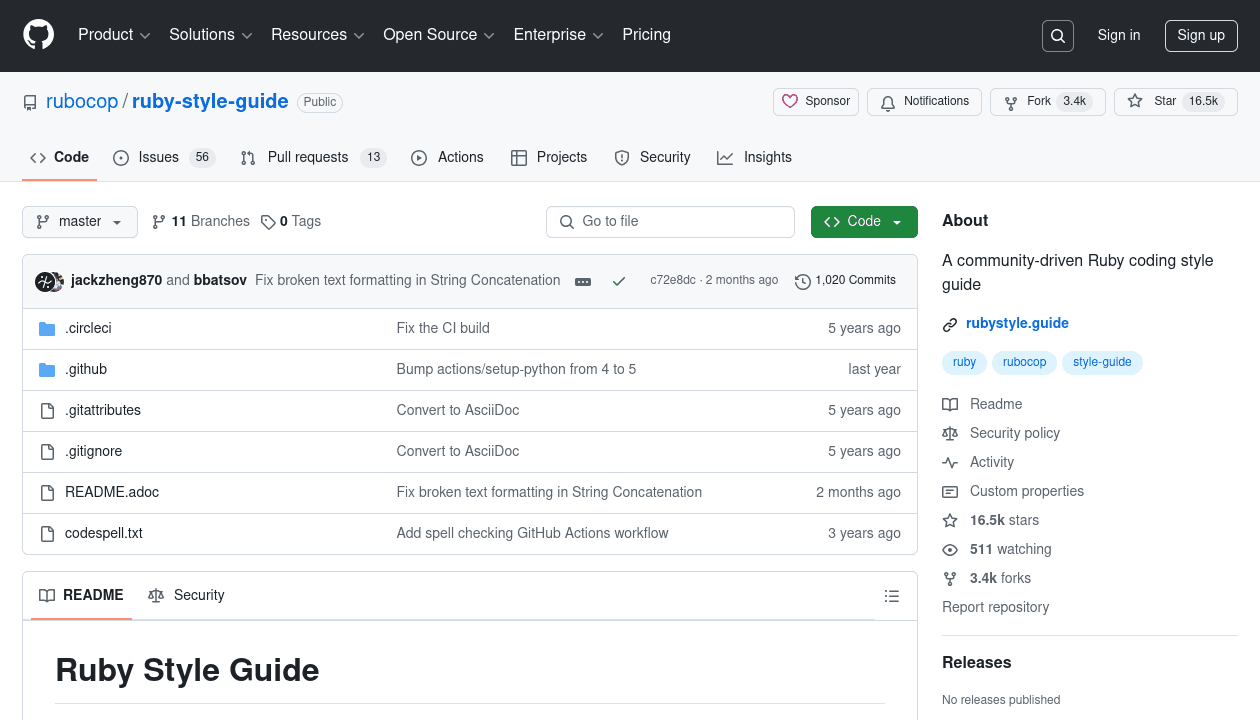Open the Solutions navigation dropdown
The width and height of the screenshot is (1260, 720).
click(x=210, y=35)
